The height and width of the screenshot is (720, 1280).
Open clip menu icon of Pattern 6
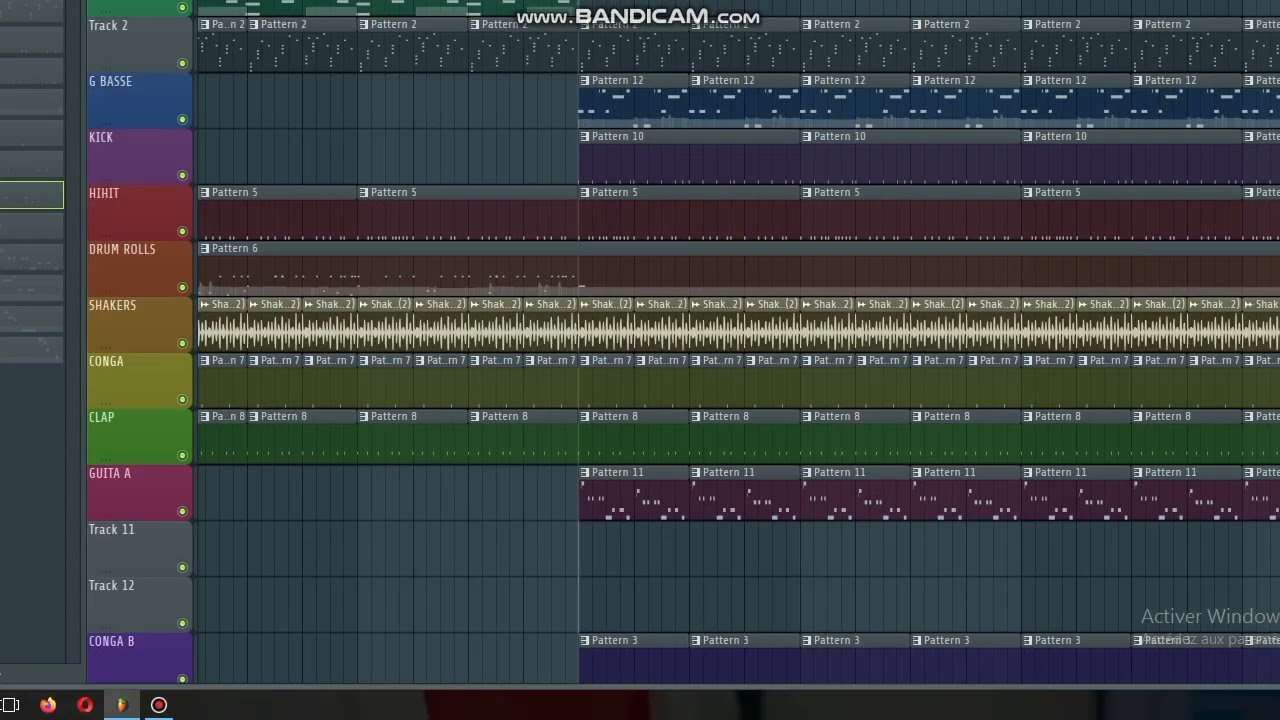click(x=204, y=248)
